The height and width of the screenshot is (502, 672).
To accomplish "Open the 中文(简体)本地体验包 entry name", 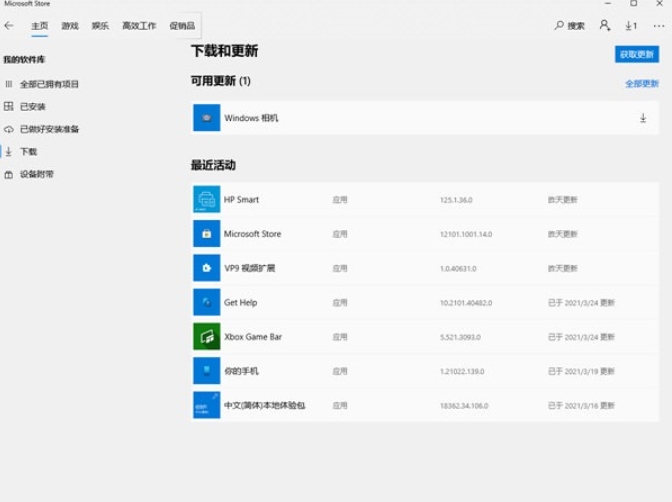I will coord(264,405).
